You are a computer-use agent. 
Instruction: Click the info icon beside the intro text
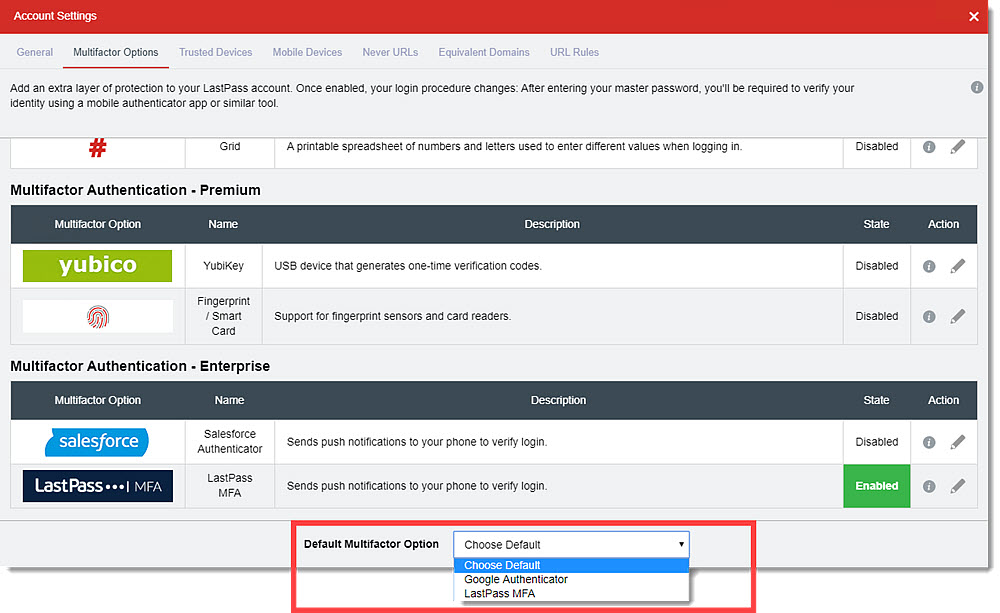point(976,87)
